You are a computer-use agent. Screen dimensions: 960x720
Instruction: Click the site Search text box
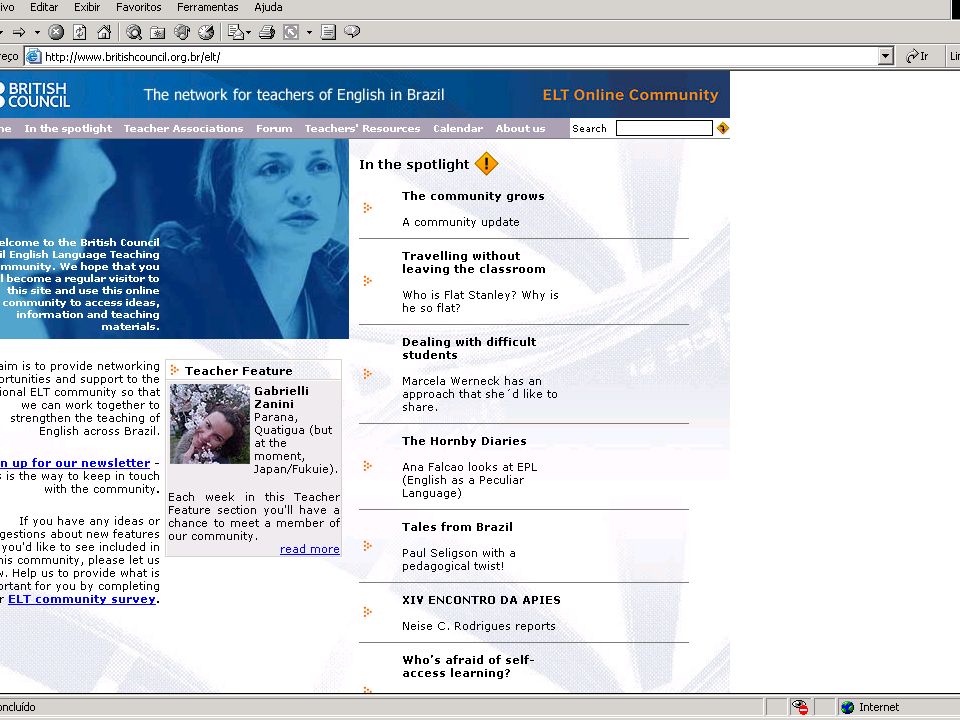(664, 128)
